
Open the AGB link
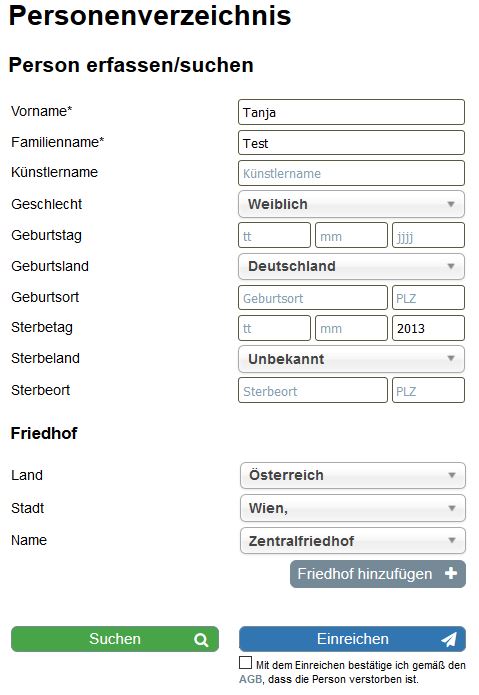250,679
